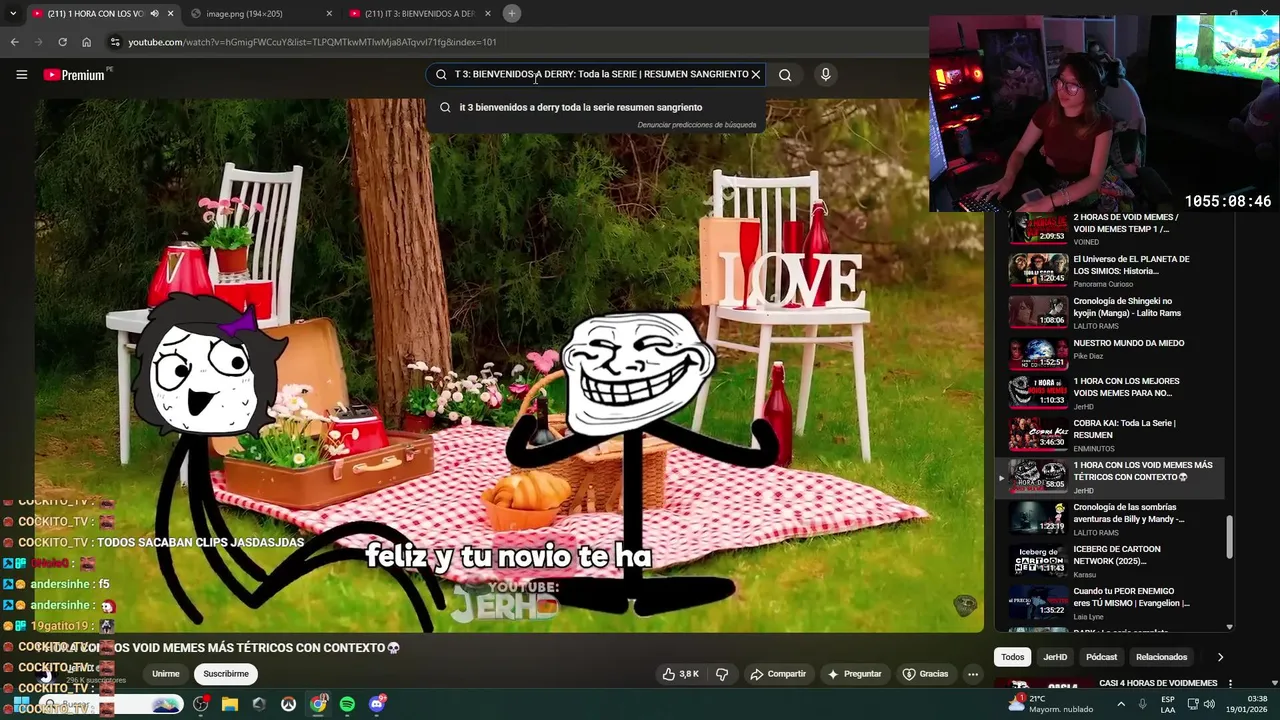Open Google Chrome from the taskbar
This screenshot has width=1280, height=720.
point(318,704)
